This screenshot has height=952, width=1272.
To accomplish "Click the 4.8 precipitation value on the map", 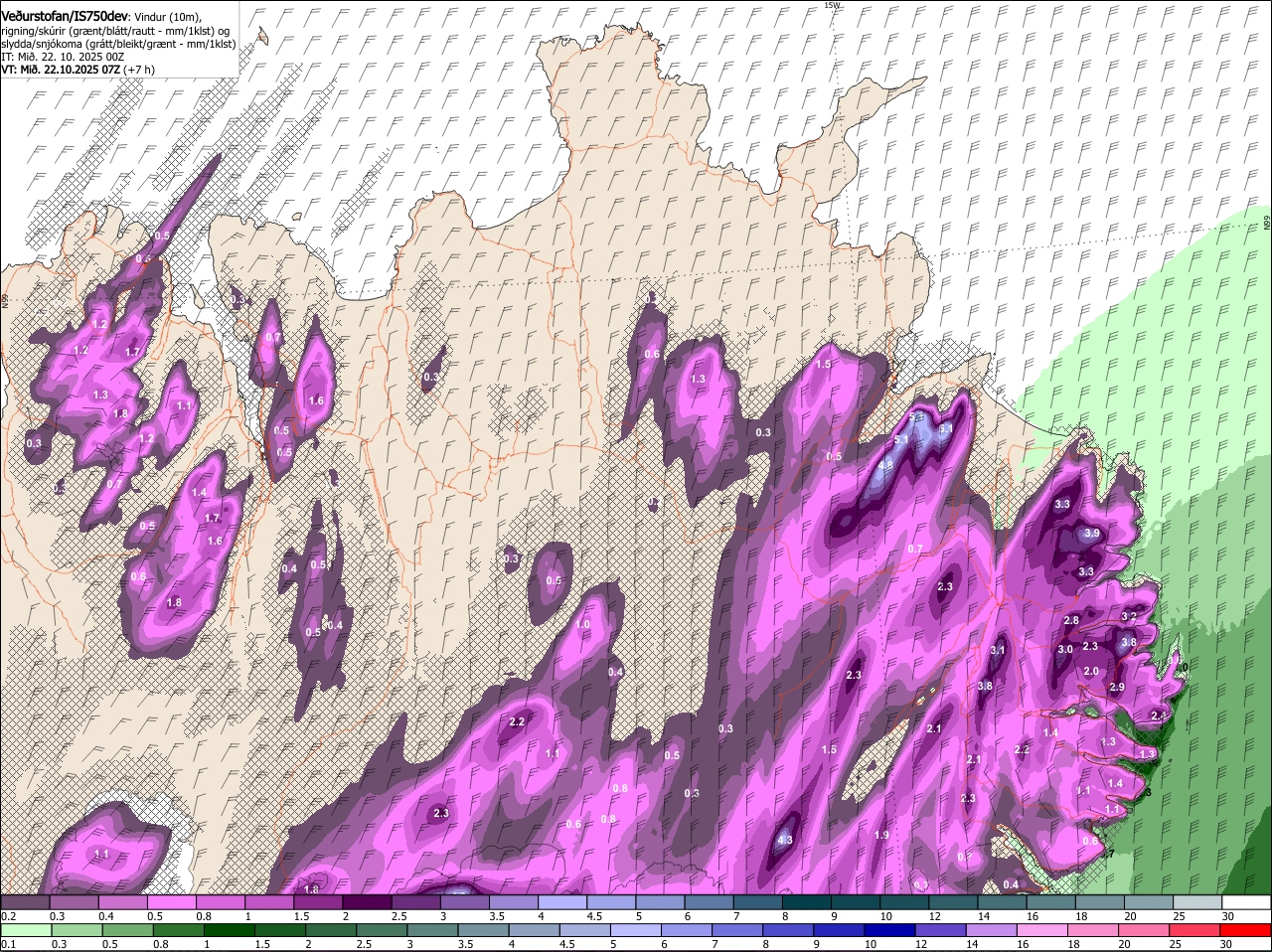I will pos(885,464).
